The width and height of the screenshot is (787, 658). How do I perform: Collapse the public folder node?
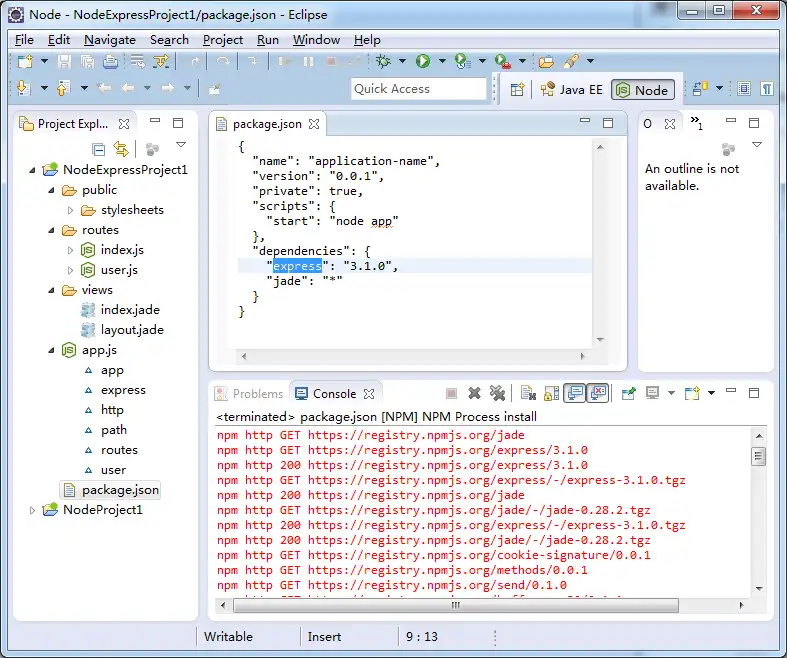51,190
